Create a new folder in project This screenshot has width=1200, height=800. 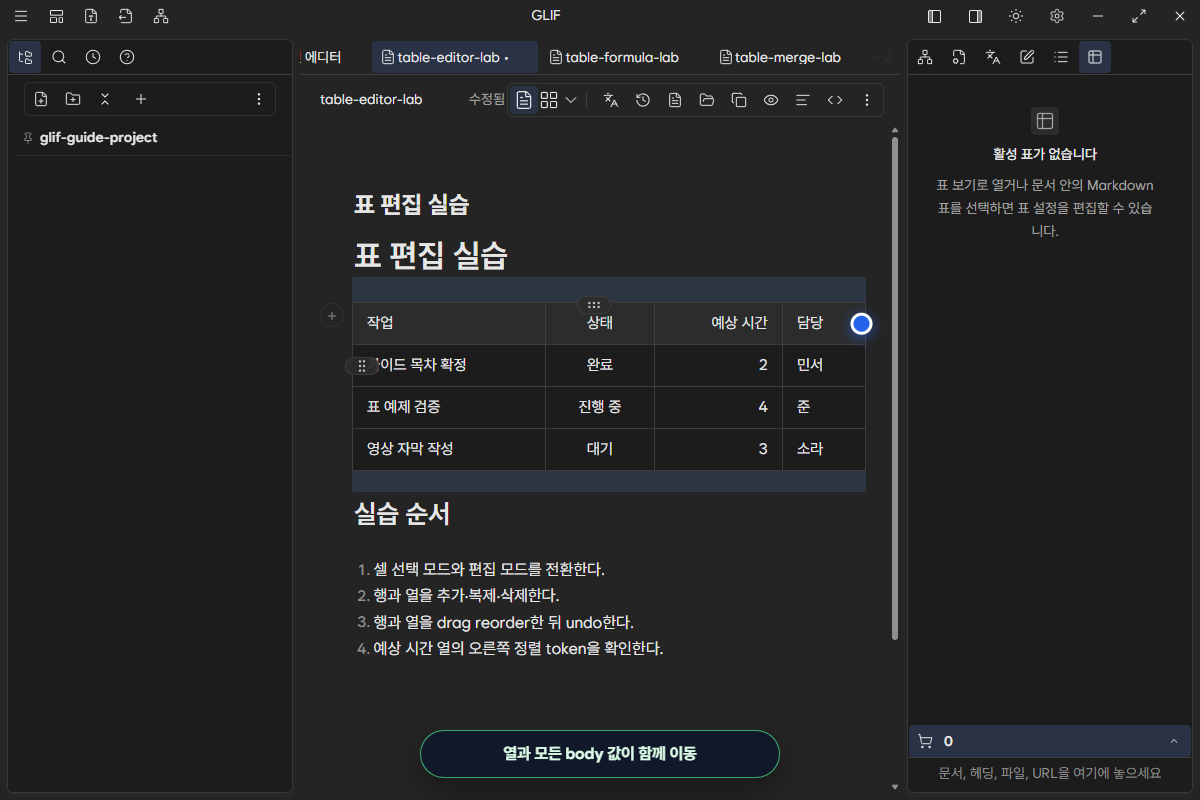pos(73,99)
